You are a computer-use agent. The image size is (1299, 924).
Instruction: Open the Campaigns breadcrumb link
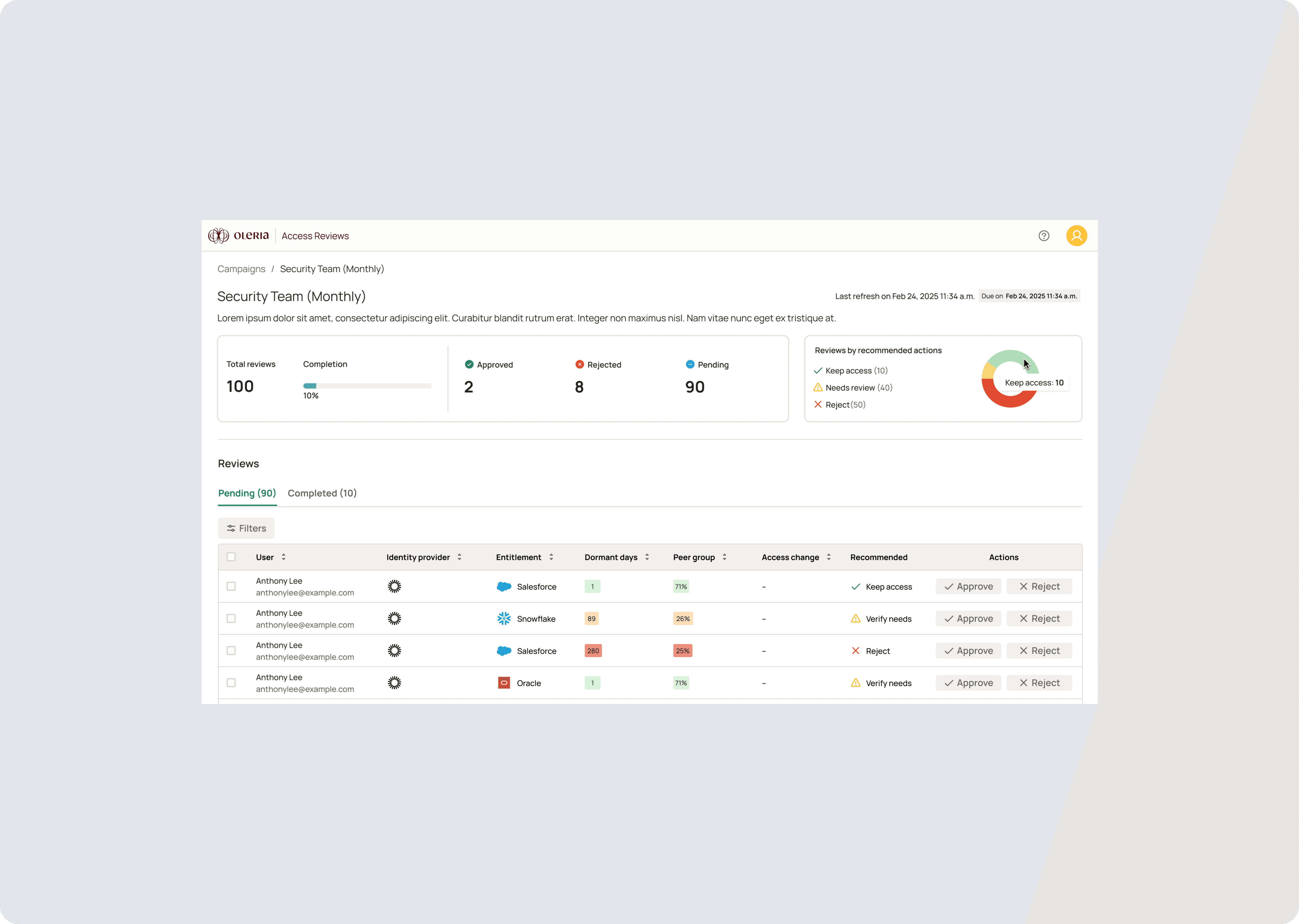(241, 269)
